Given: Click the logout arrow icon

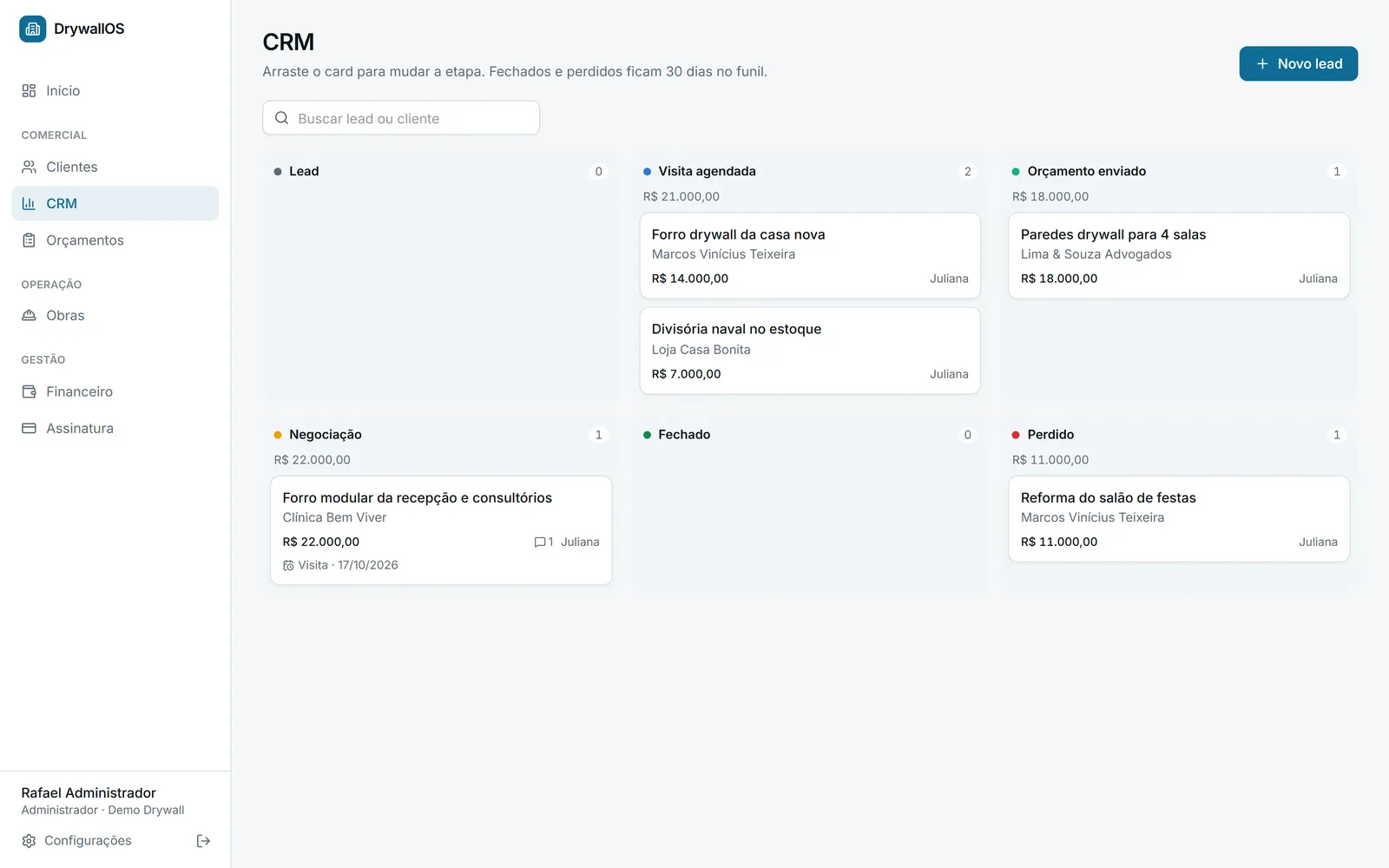Looking at the screenshot, I should (203, 841).
